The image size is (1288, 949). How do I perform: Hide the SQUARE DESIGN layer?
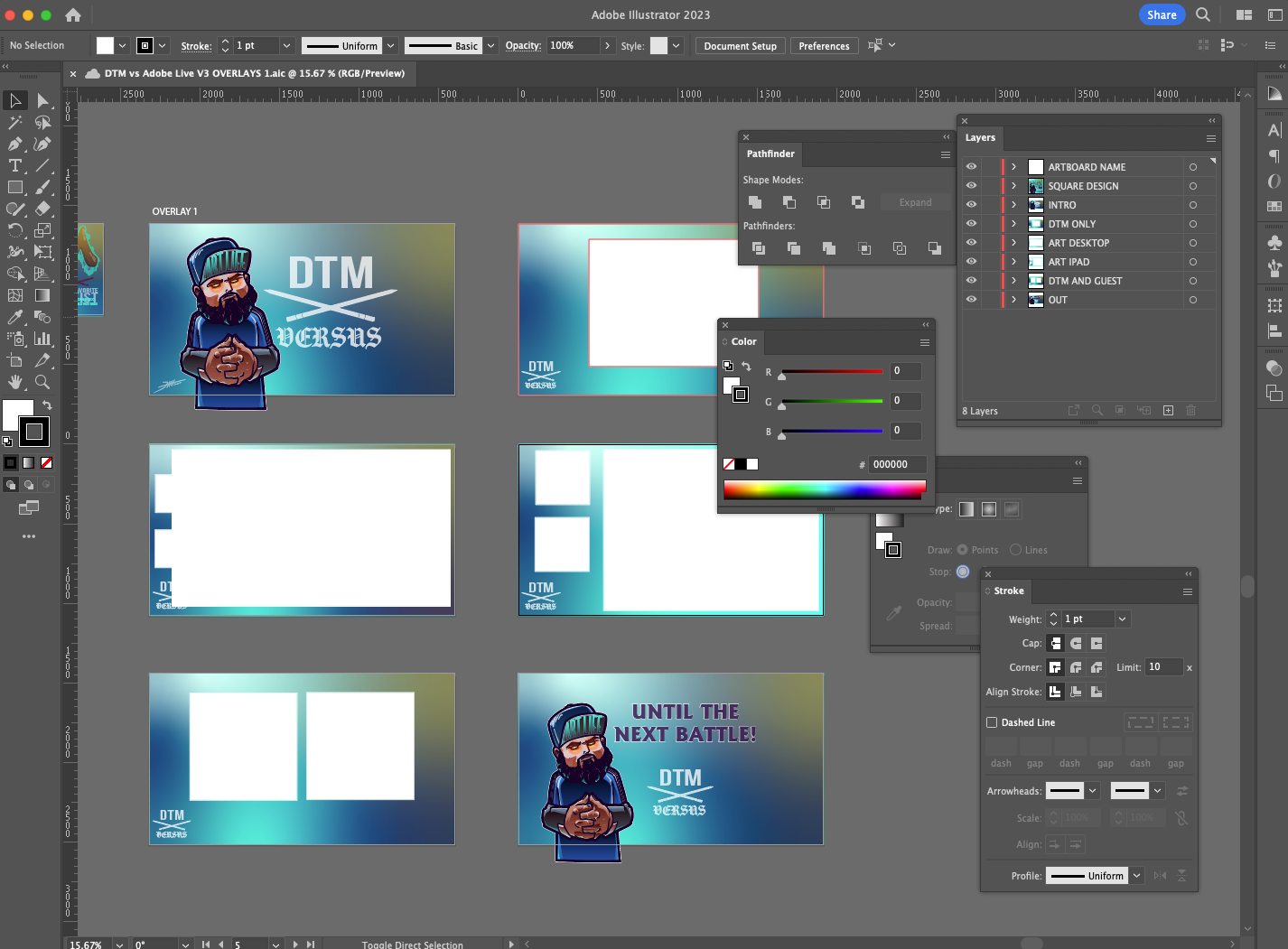971,186
